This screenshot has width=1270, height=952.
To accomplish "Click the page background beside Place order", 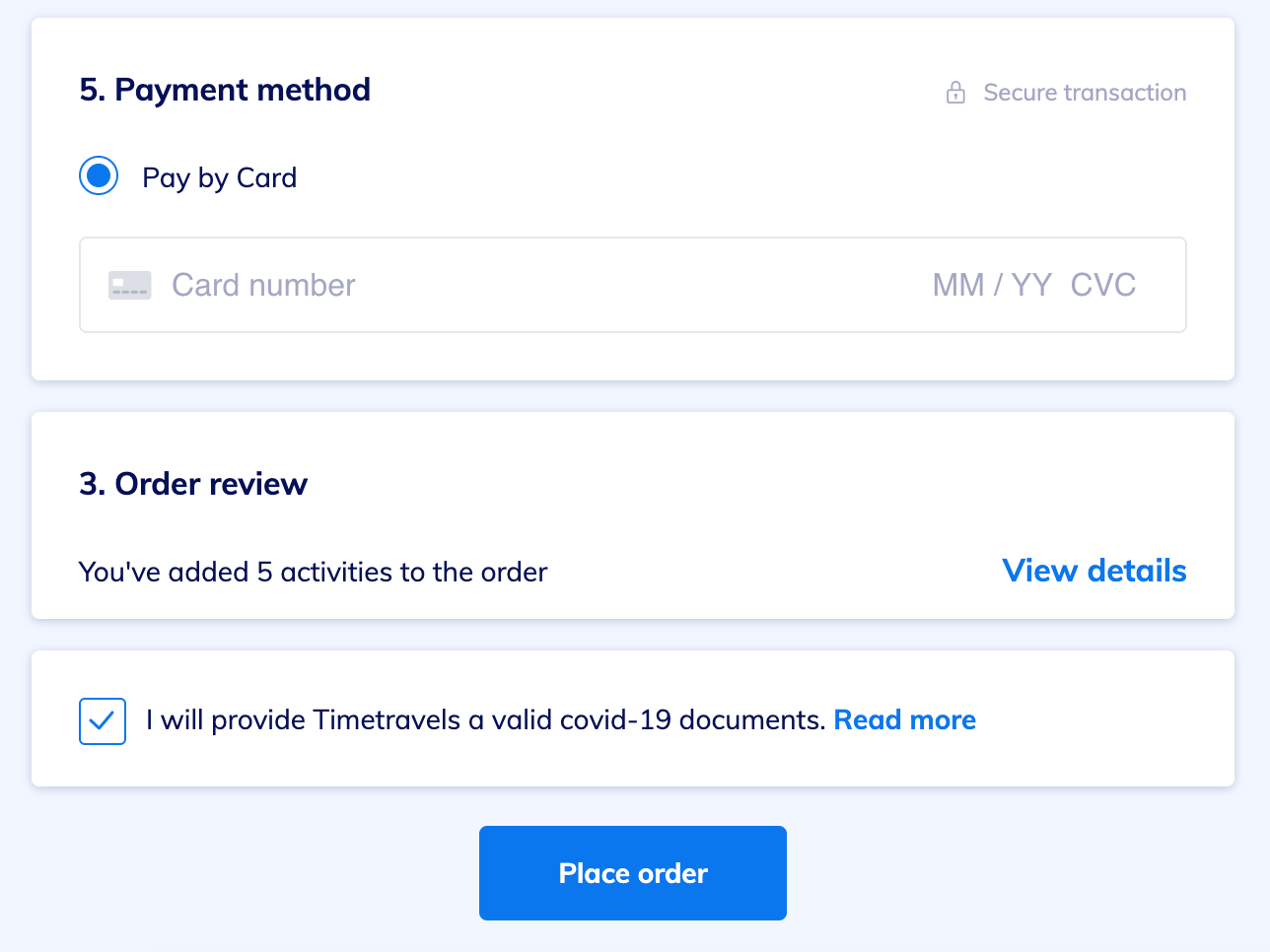I will point(986,873).
